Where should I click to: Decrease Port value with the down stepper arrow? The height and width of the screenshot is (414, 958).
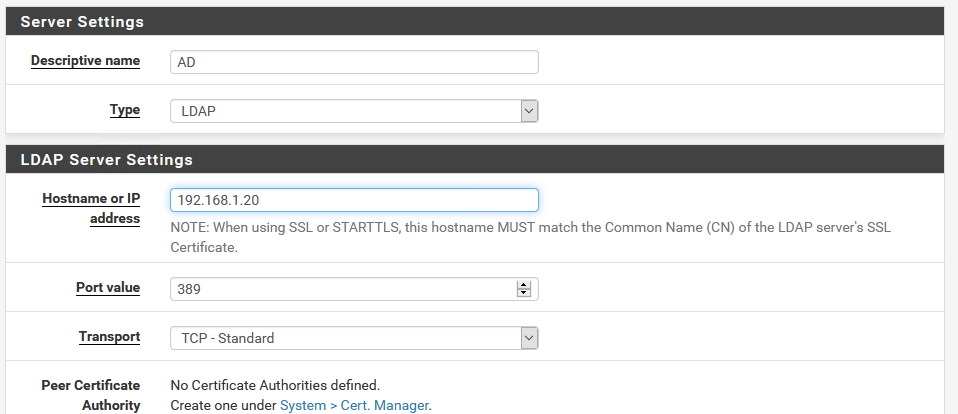point(524,293)
